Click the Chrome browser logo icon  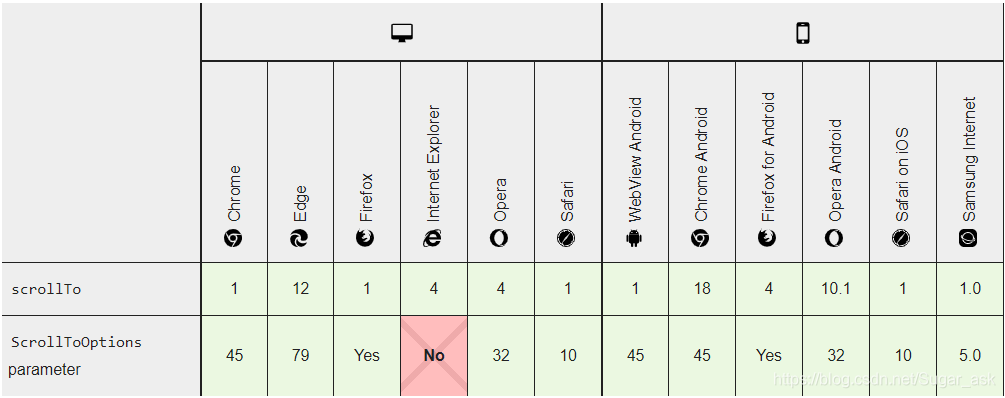233,239
